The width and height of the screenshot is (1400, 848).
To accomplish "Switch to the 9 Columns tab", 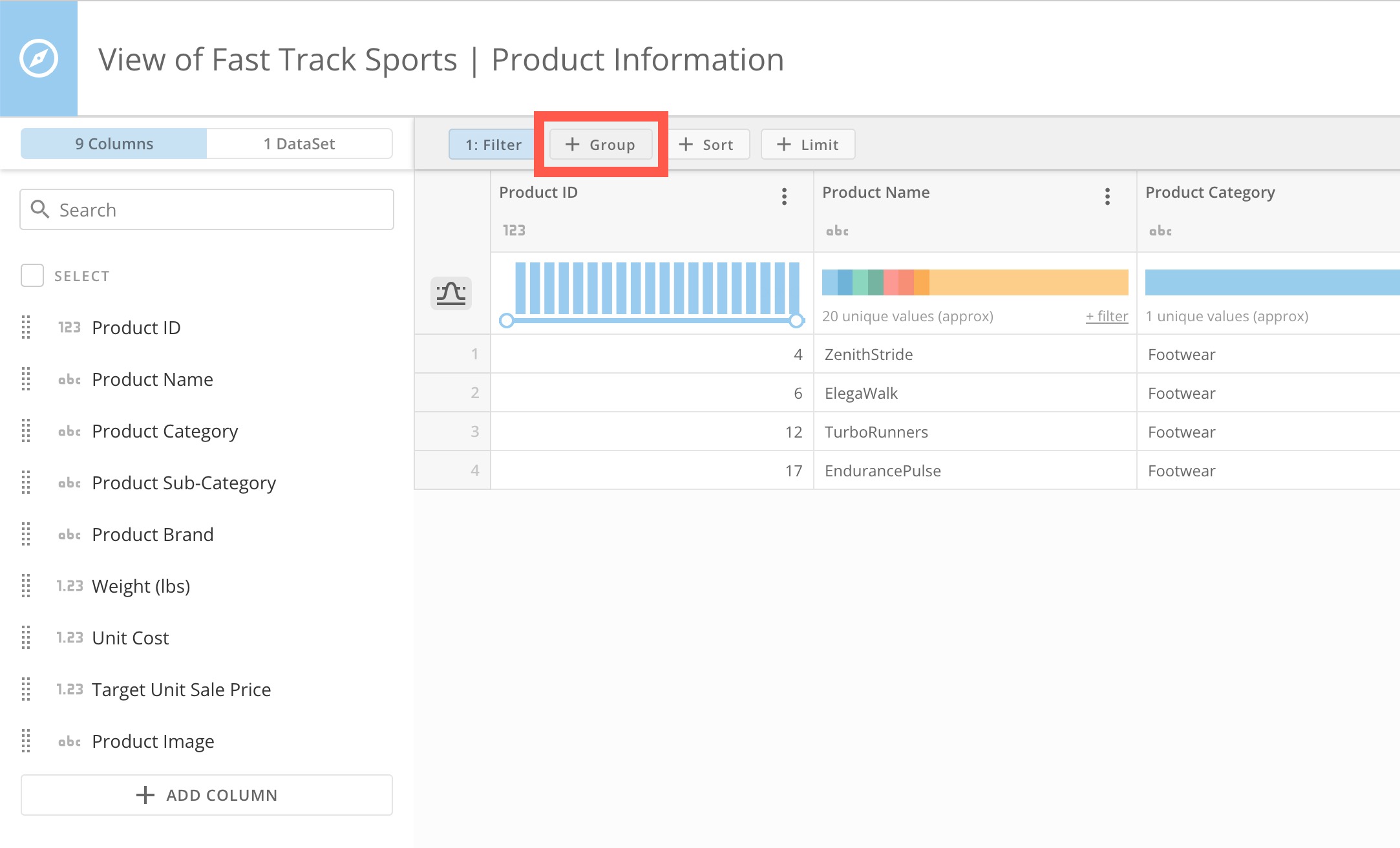I will click(113, 143).
